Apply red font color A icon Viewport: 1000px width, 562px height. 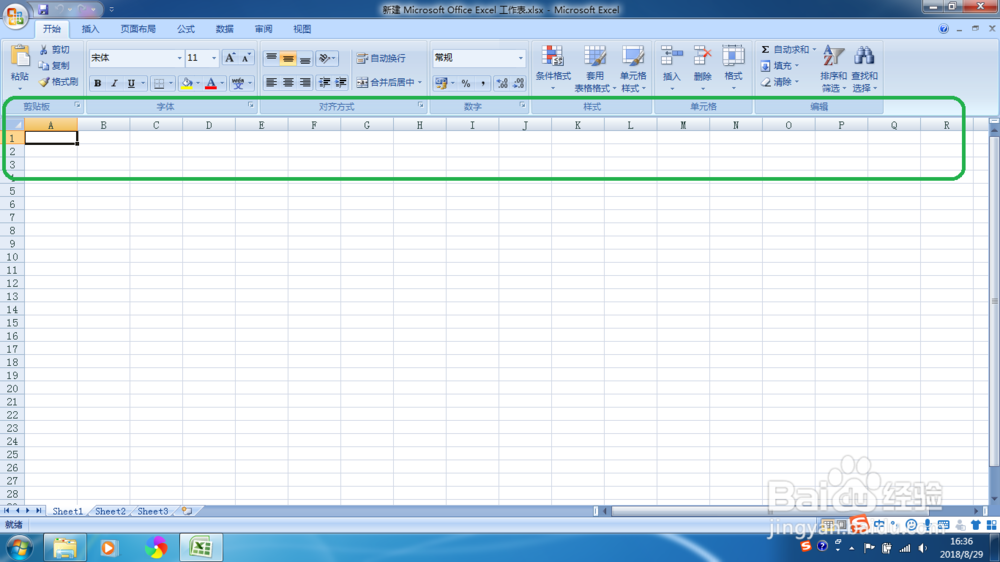coord(211,83)
